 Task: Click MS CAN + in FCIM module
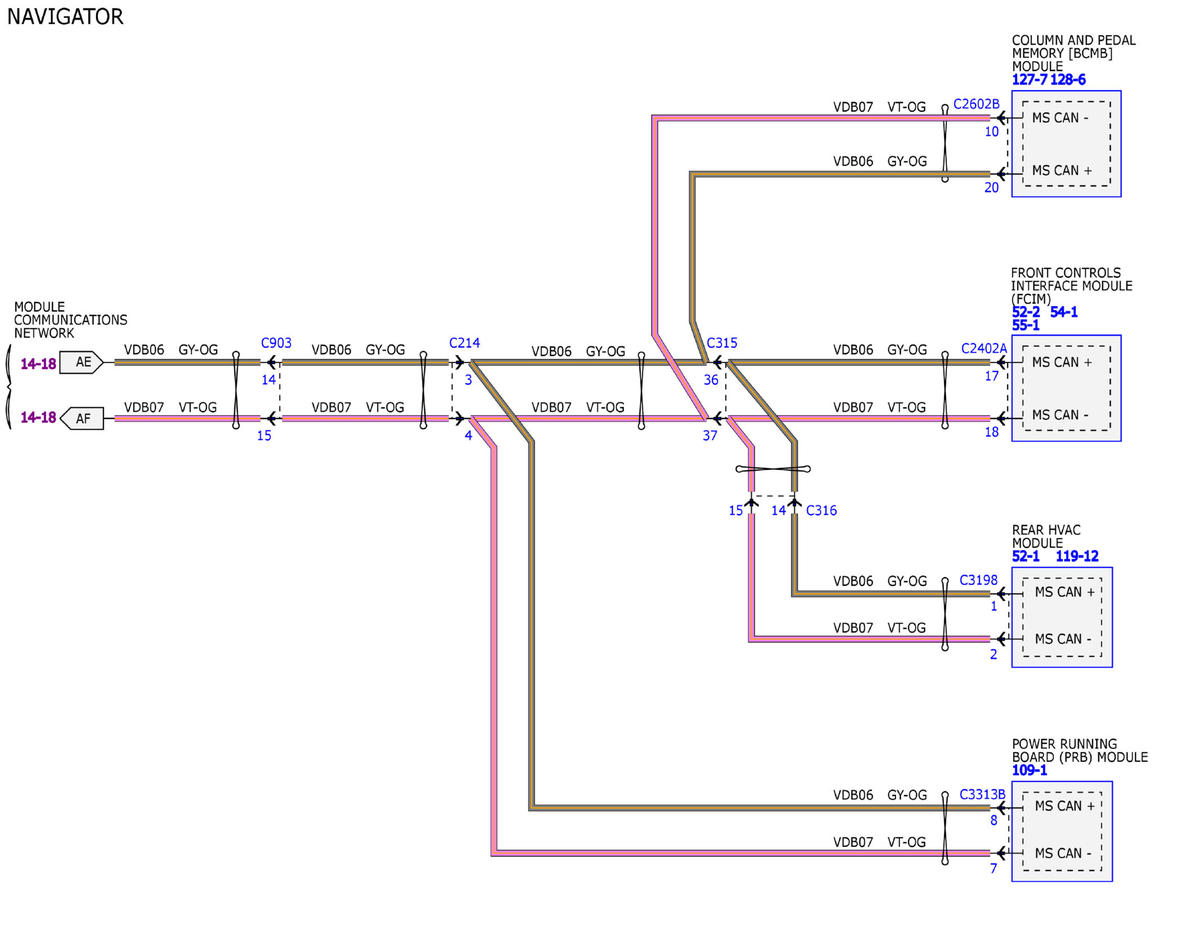(1061, 362)
